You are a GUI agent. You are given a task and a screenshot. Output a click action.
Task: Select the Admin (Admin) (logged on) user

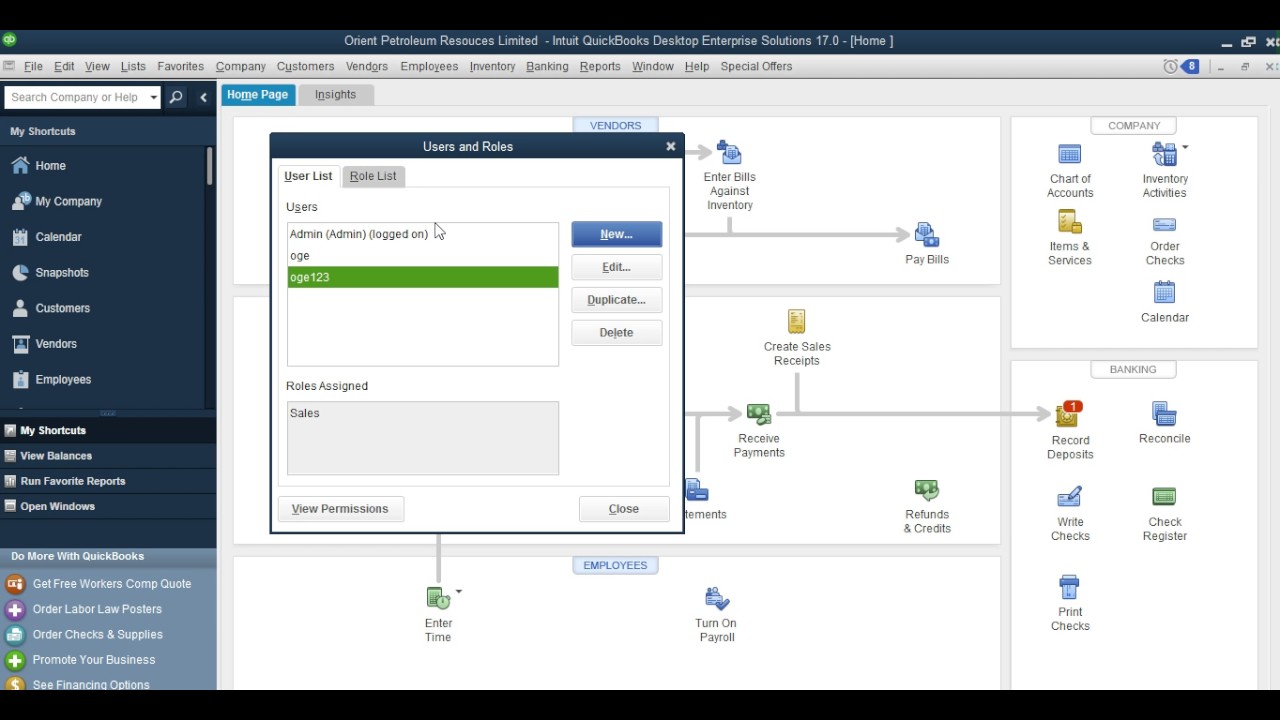(x=423, y=234)
